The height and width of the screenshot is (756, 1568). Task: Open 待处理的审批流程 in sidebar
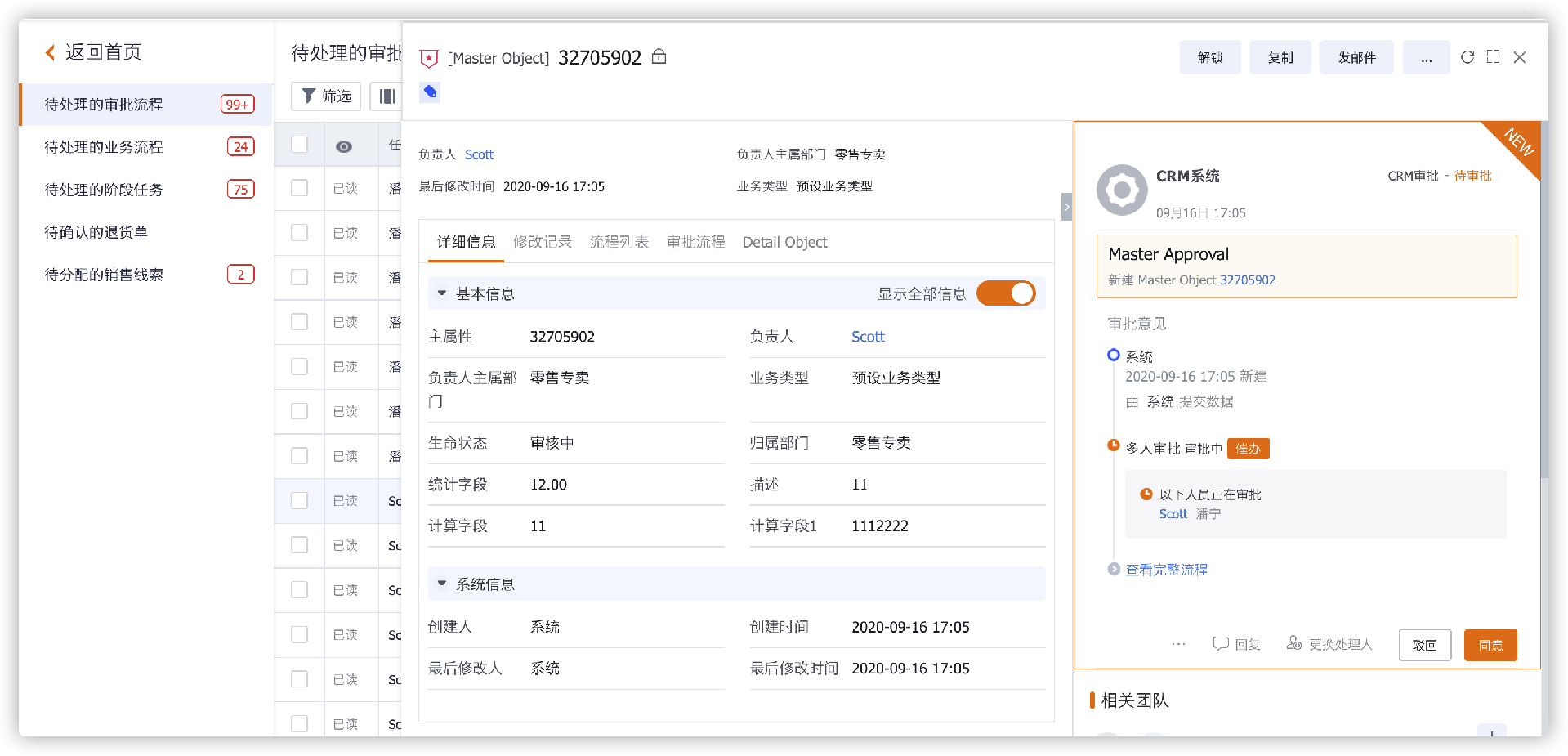point(146,105)
